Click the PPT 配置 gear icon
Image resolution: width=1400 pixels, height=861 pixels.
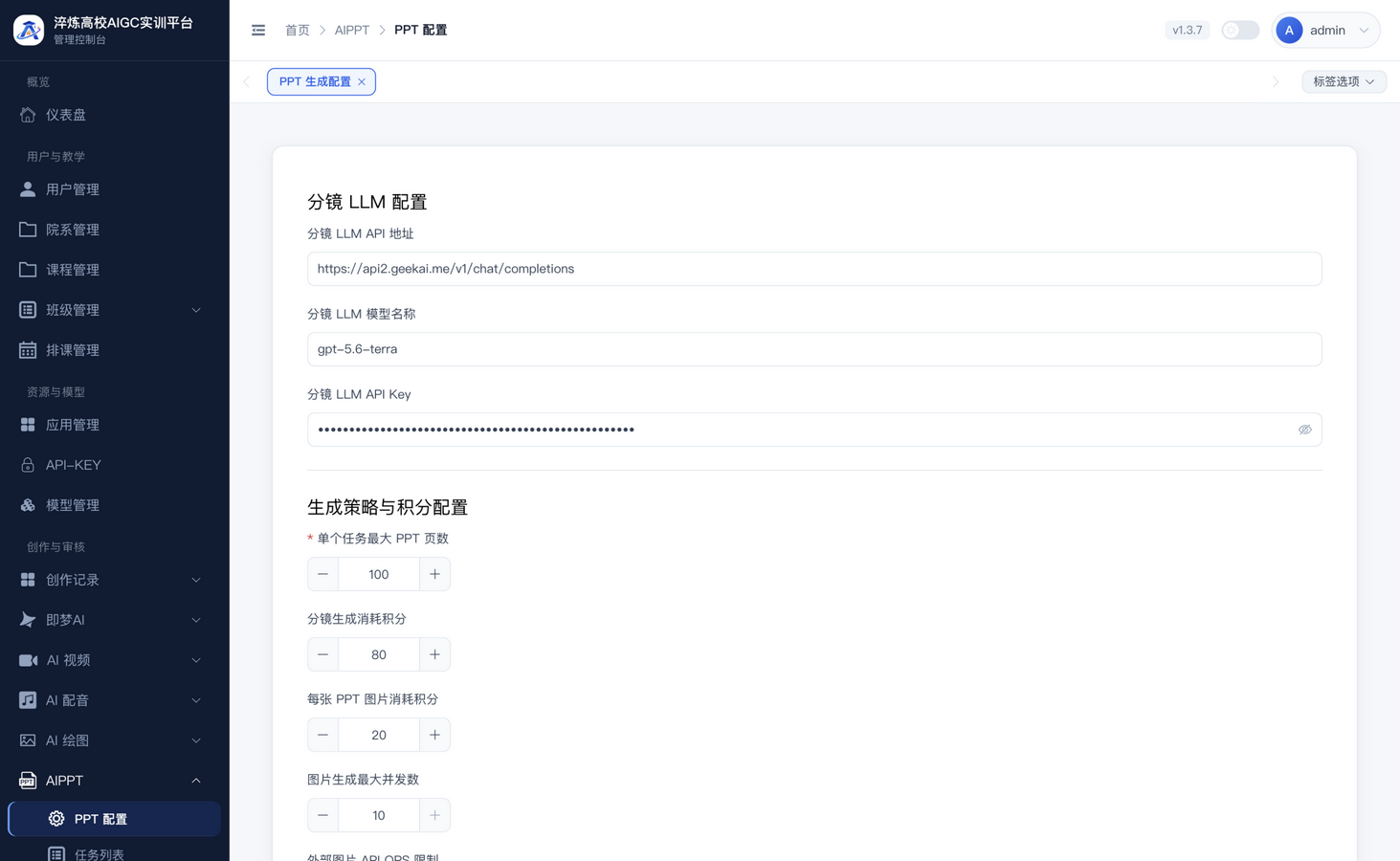(56, 819)
